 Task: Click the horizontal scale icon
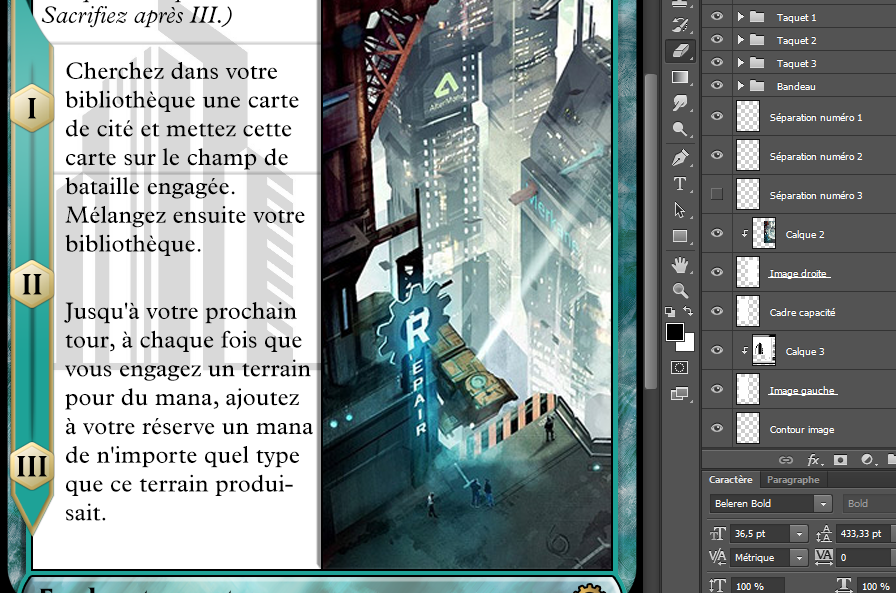pyautogui.click(x=845, y=586)
